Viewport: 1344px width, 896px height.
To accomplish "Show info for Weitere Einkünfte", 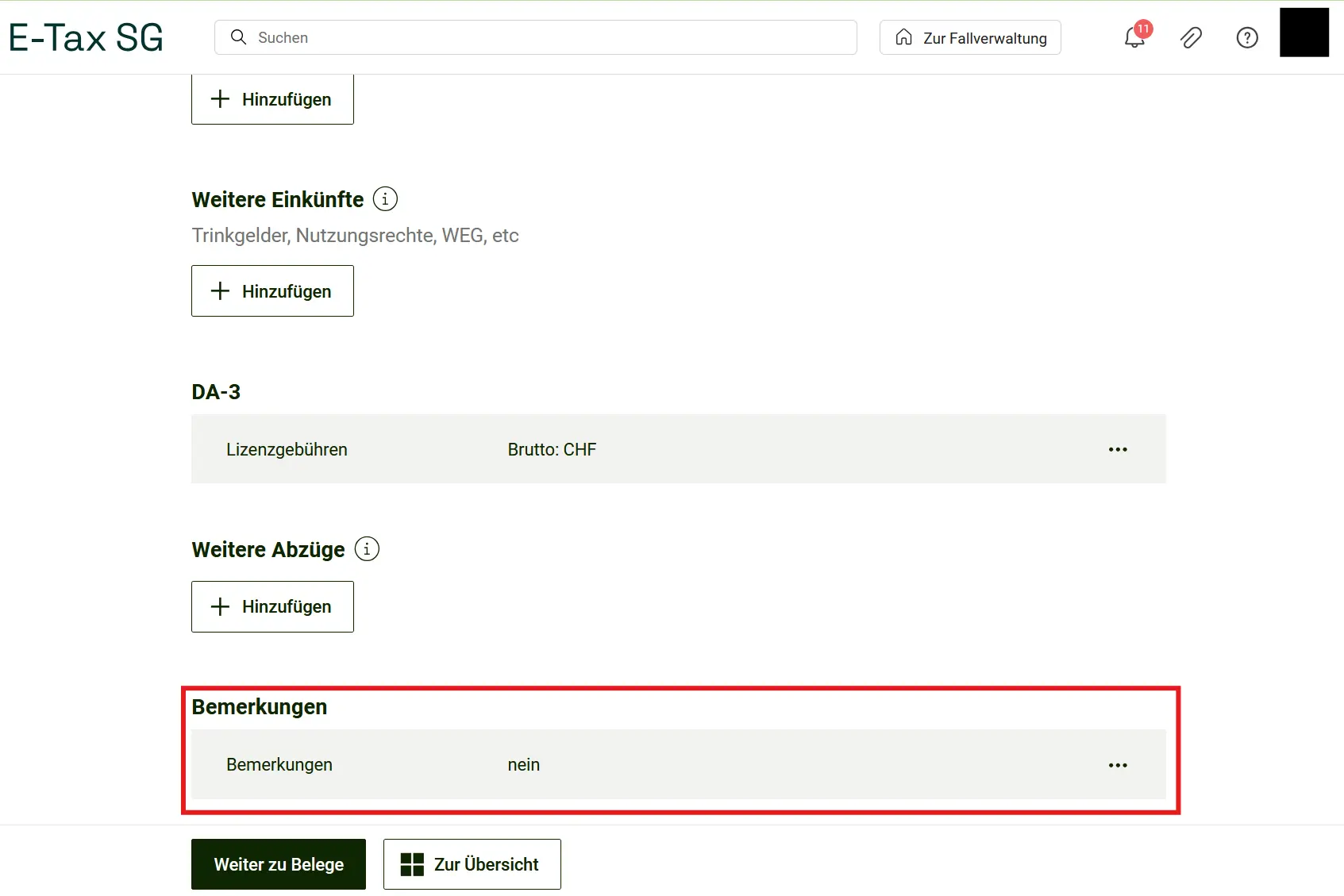I will coord(385,198).
